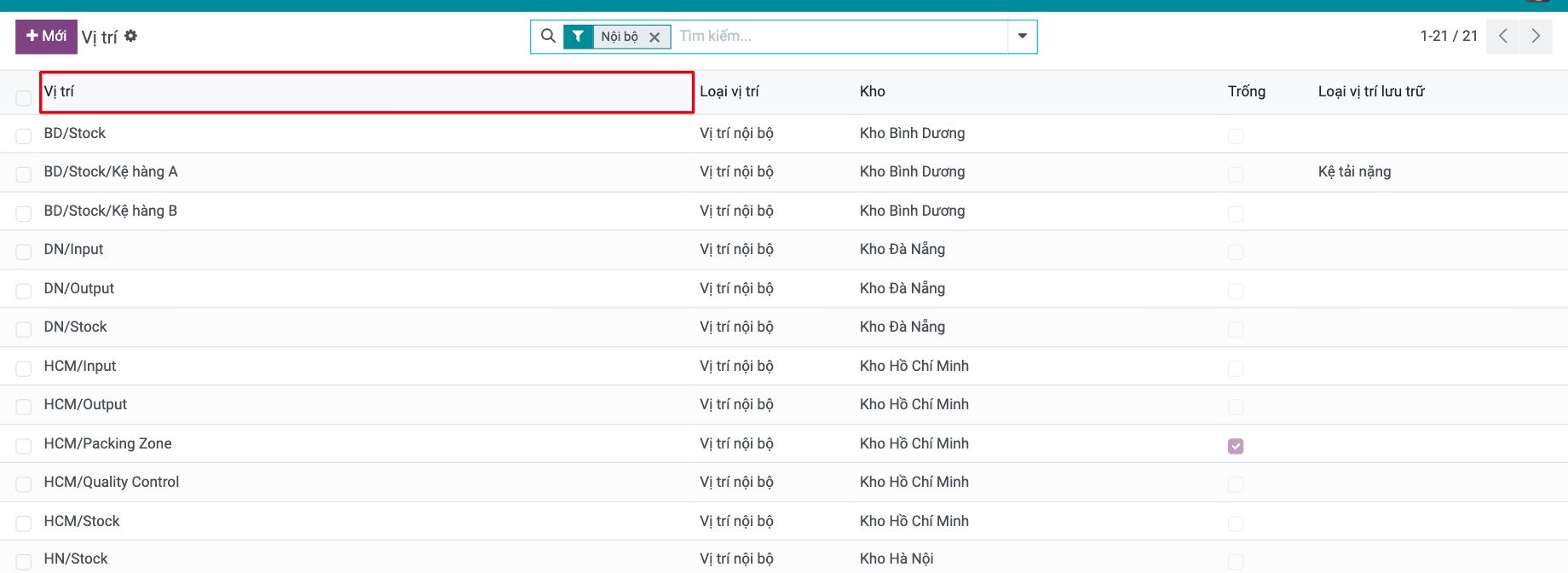This screenshot has width=1568, height=573.
Task: Click Kho Hồ Chí Minh in HCM/Stock row
Action: pos(914,521)
